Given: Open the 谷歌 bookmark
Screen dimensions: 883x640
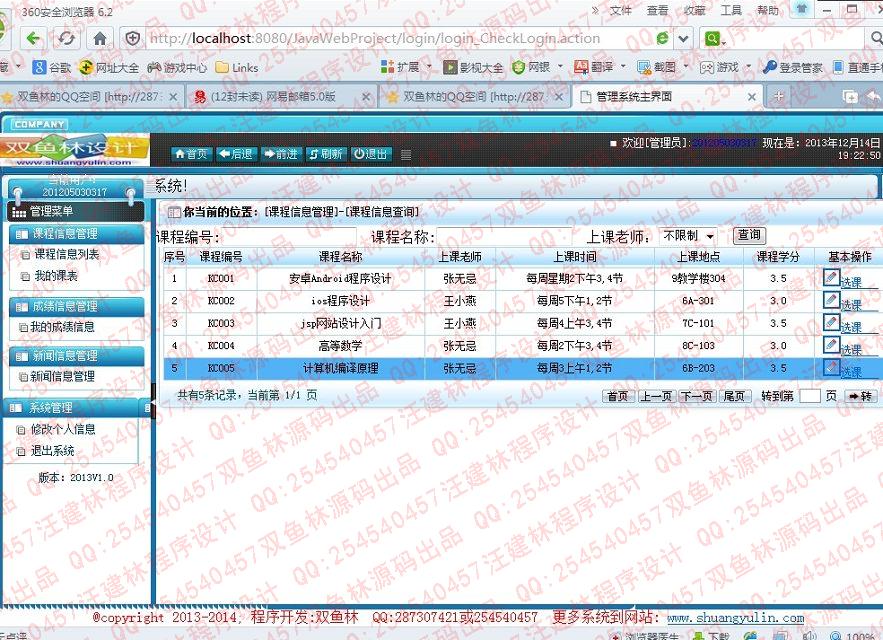Looking at the screenshot, I should [x=52, y=68].
